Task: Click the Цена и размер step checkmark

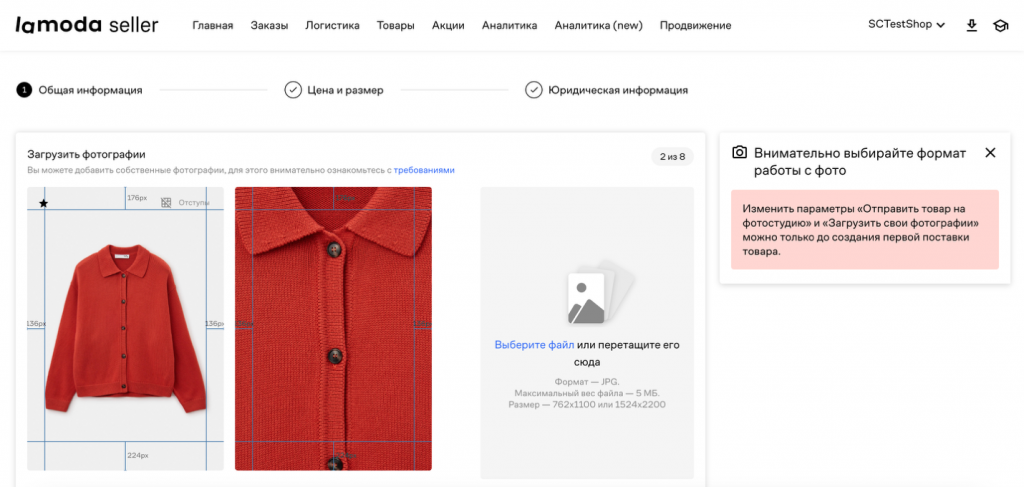Action: click(293, 90)
